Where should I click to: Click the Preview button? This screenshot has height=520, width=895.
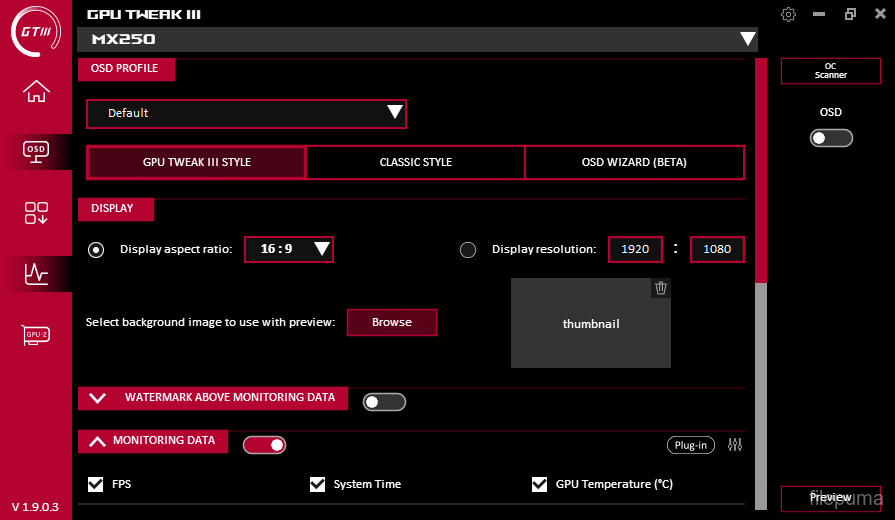(830, 498)
